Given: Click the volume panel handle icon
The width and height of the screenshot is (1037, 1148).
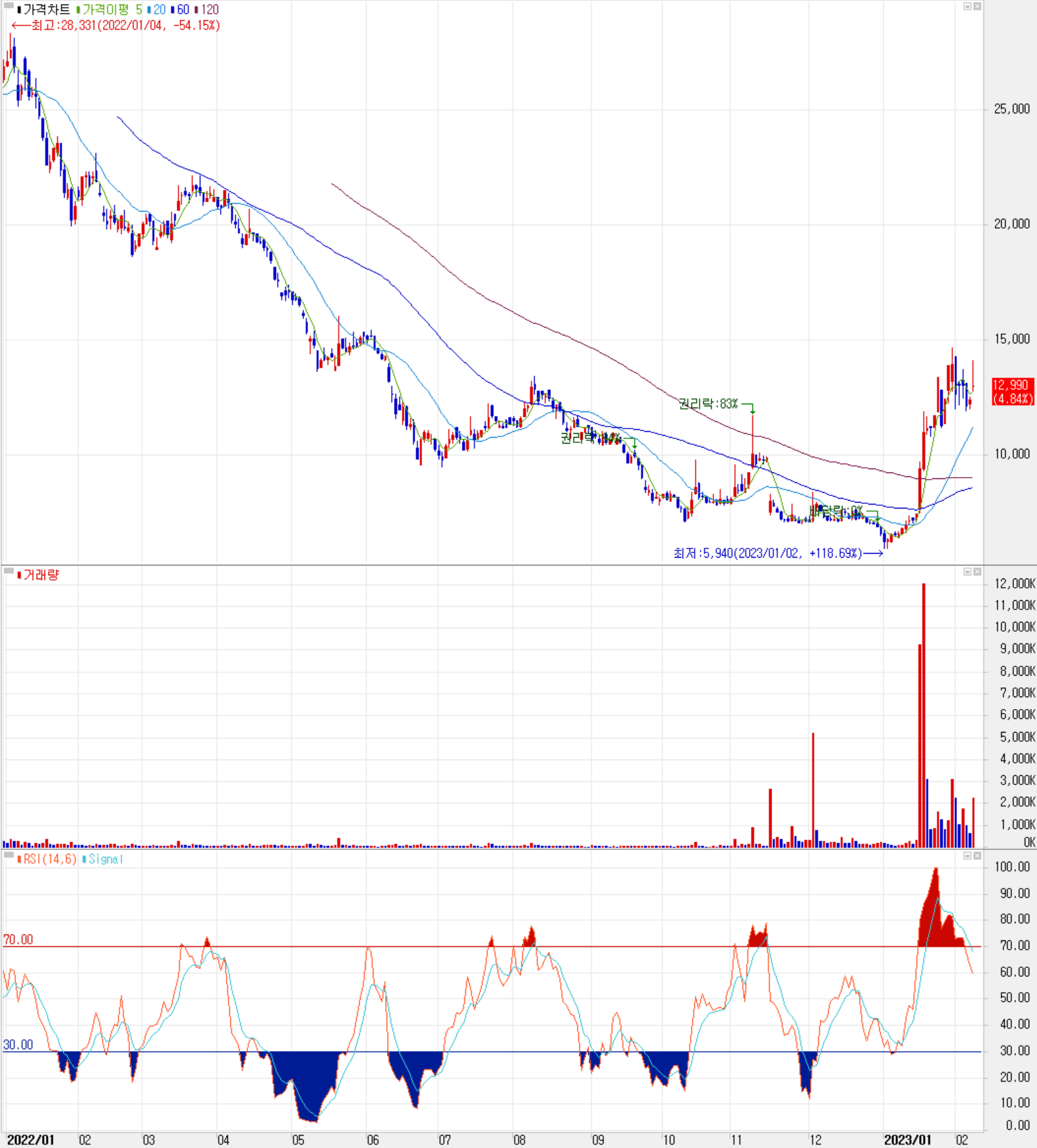Looking at the screenshot, I should 9,571.
